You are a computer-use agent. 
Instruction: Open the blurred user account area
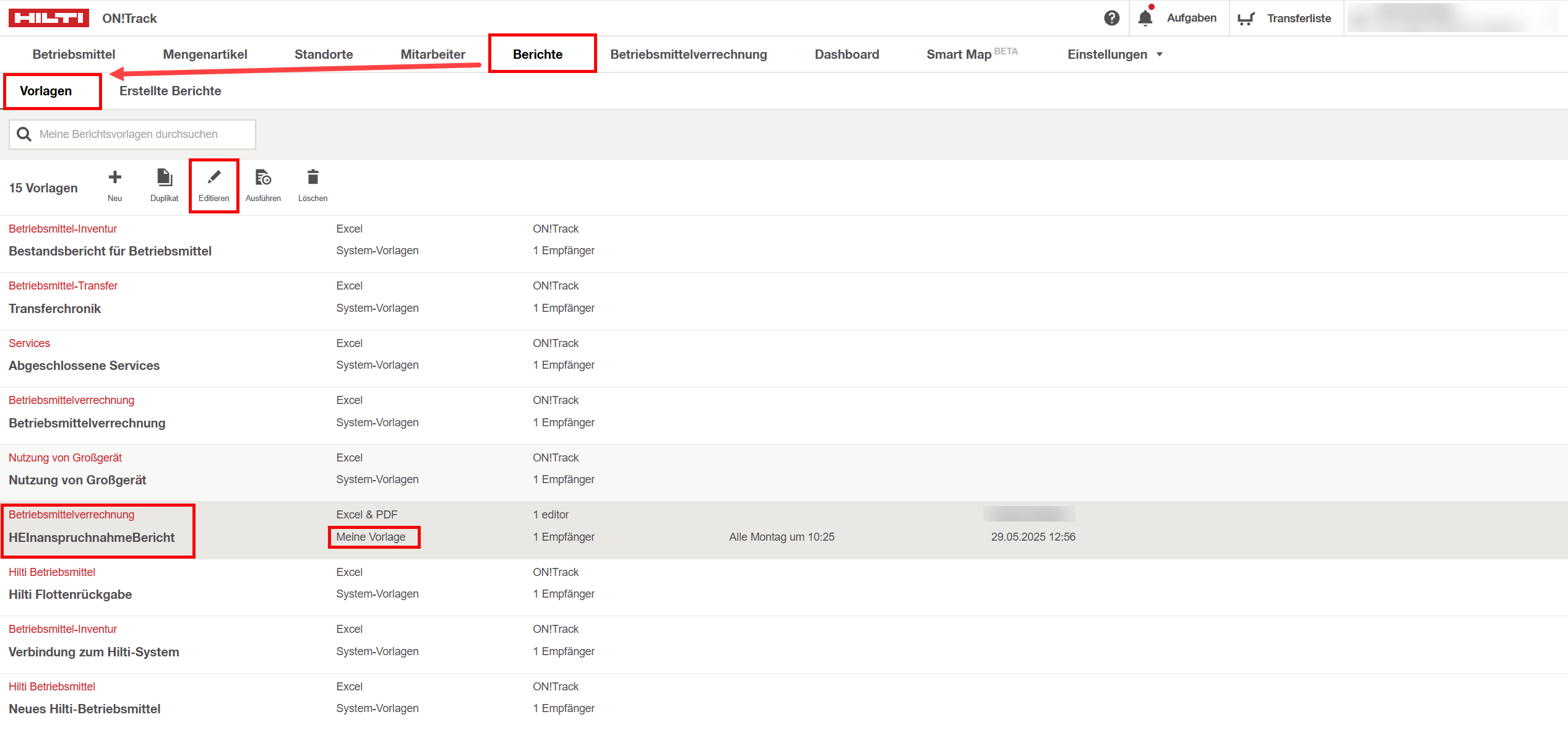click(1455, 18)
